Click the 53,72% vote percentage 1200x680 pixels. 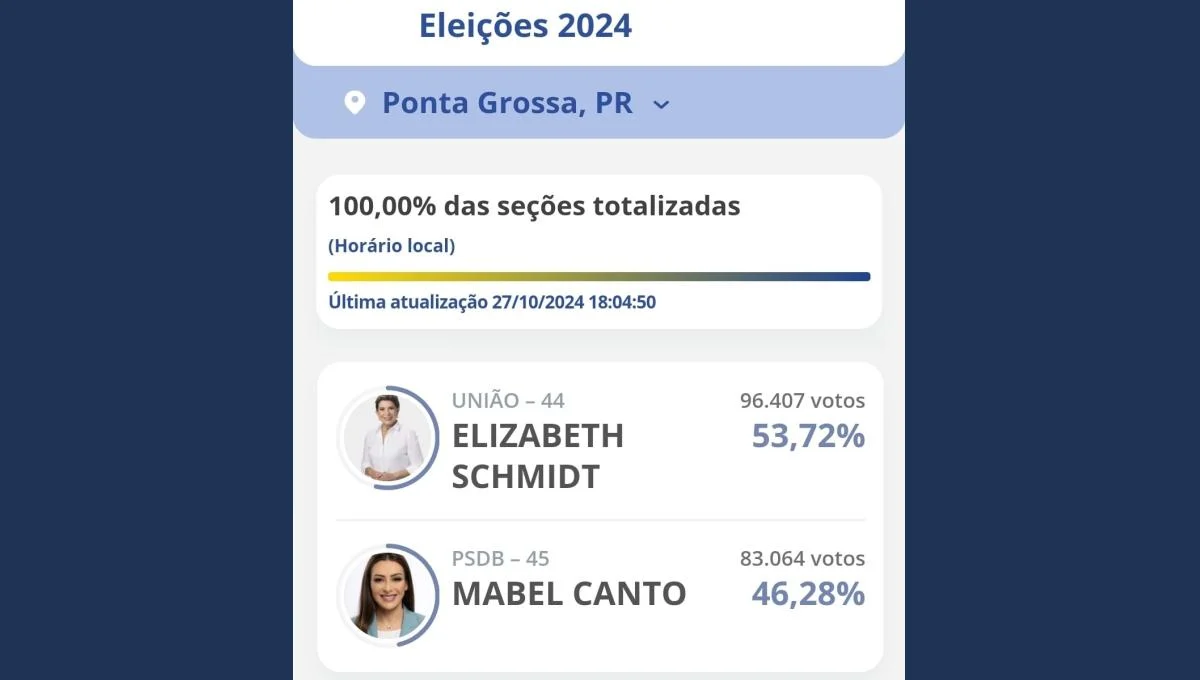point(808,437)
